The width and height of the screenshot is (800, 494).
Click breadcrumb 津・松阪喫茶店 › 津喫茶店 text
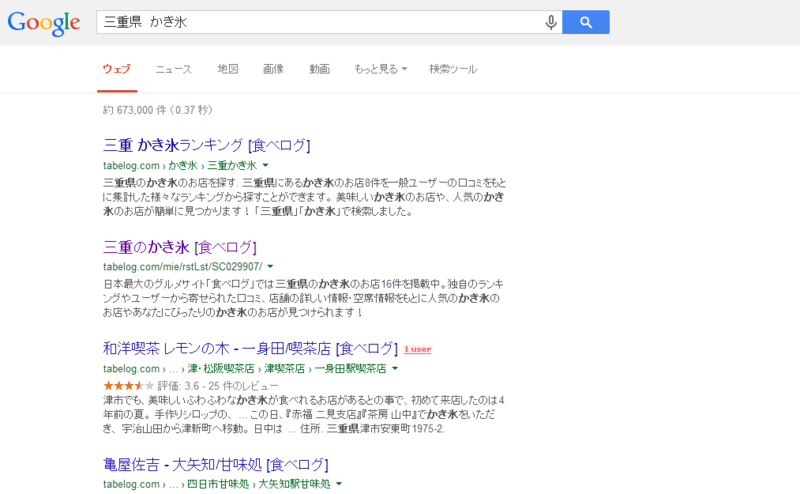point(246,368)
